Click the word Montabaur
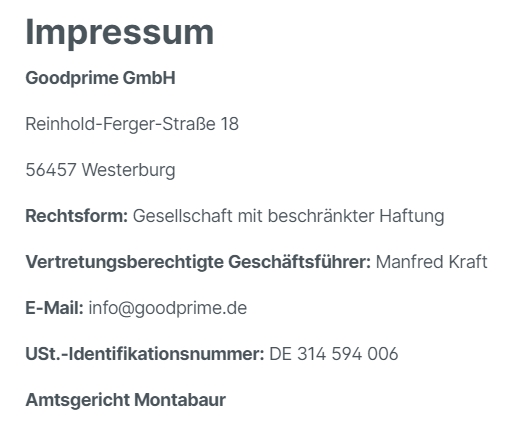Screen dimensions: 507x422 [180, 400]
